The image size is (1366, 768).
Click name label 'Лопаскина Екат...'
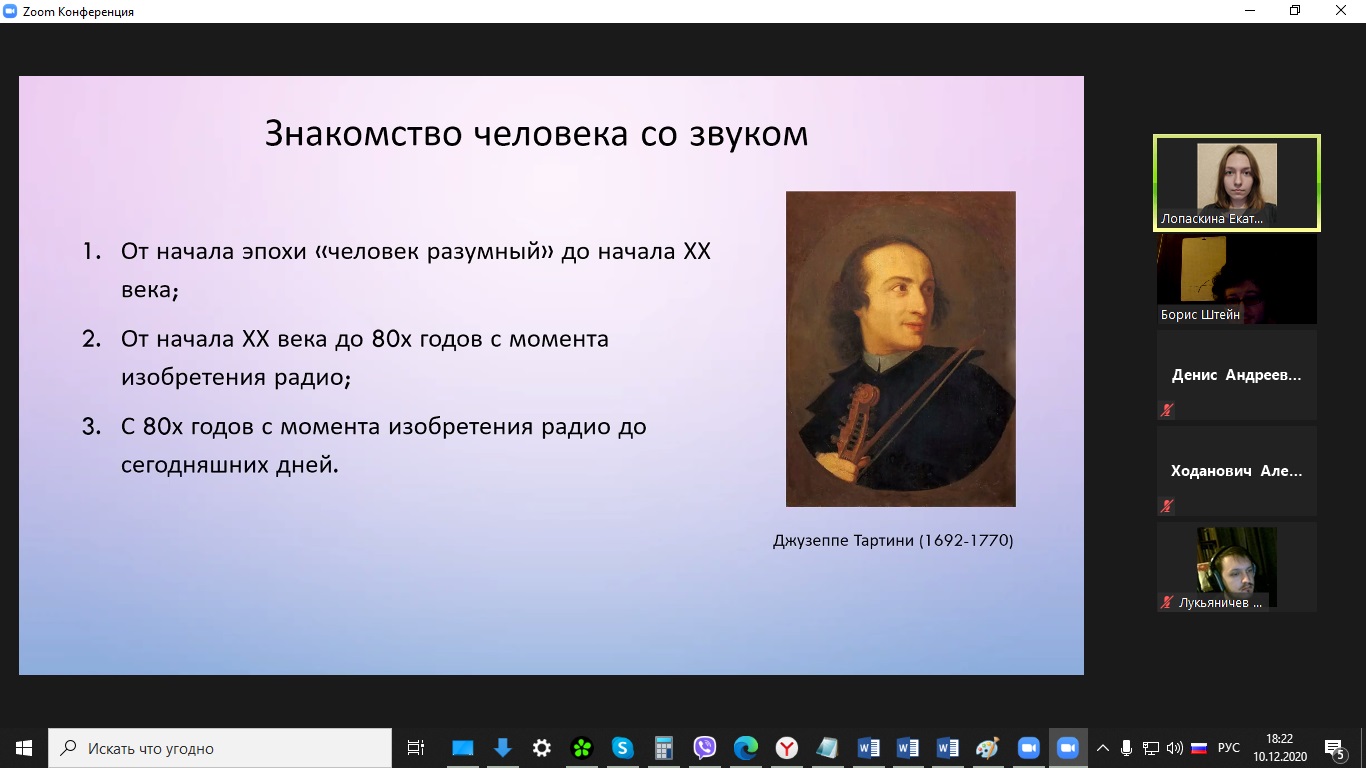click(1212, 218)
